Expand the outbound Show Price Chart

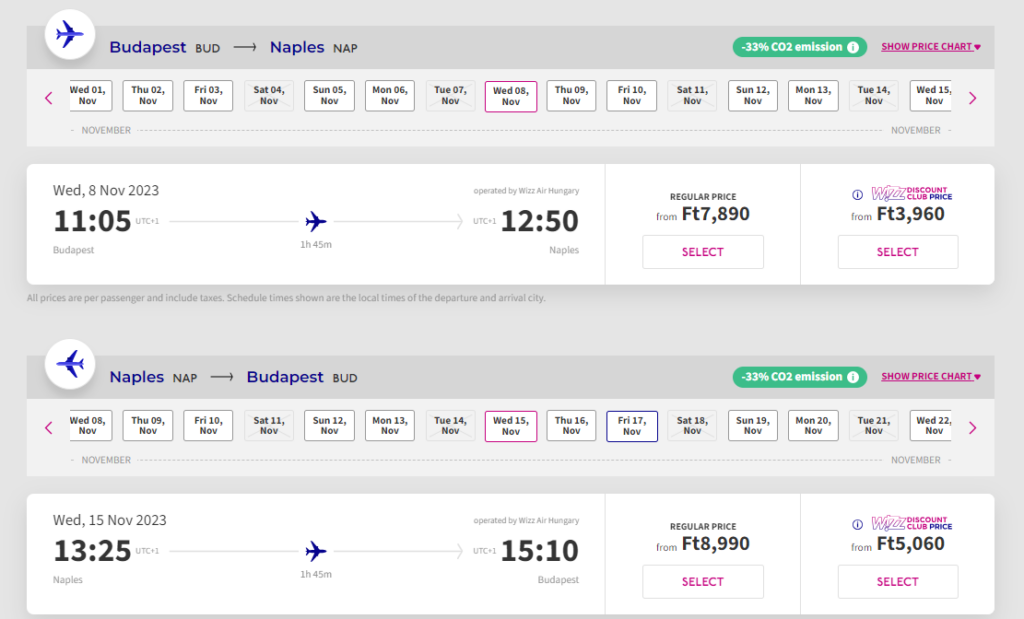(x=930, y=47)
